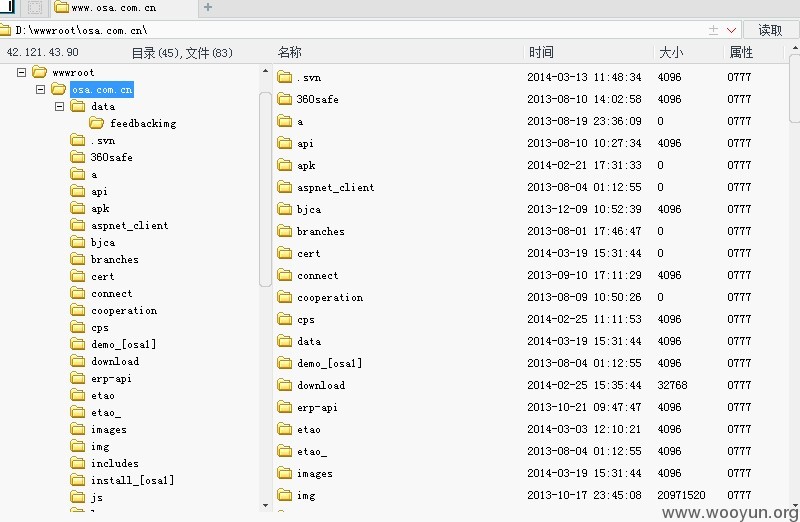Screen dimensions: 800x522
Task: Click images folder icon in file list
Action: [284, 473]
